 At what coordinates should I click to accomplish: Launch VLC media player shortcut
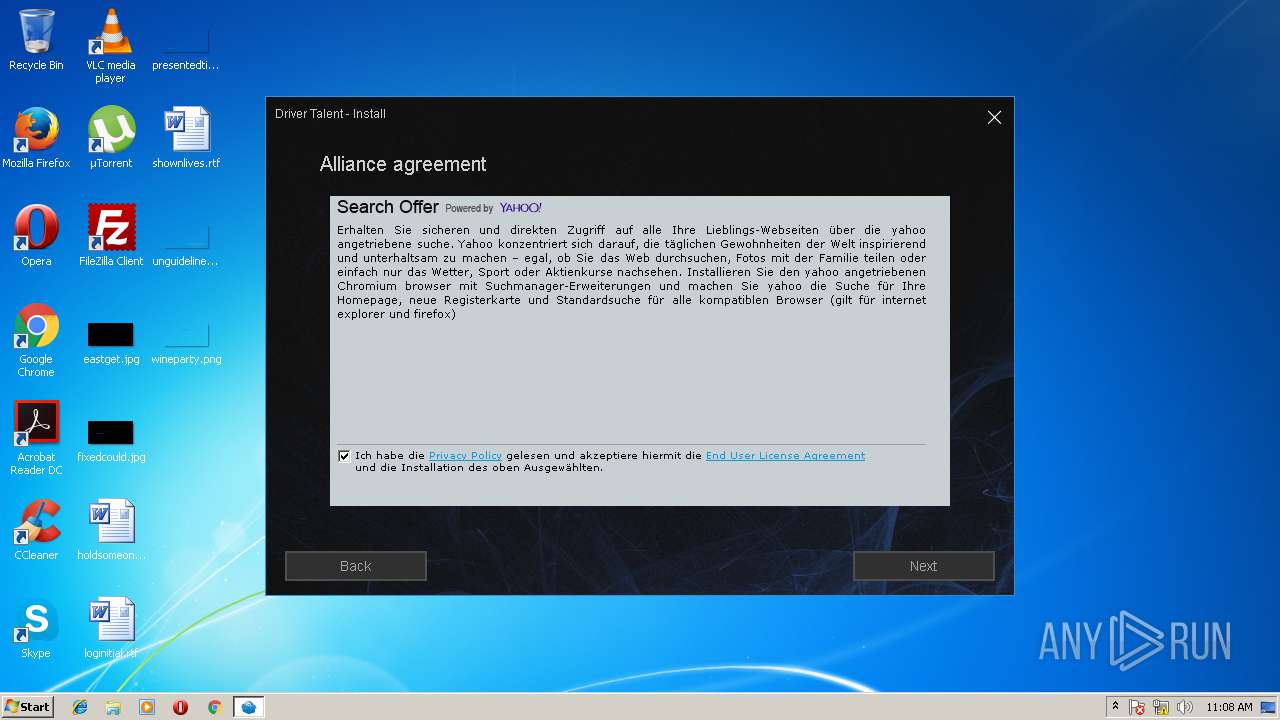pyautogui.click(x=110, y=46)
